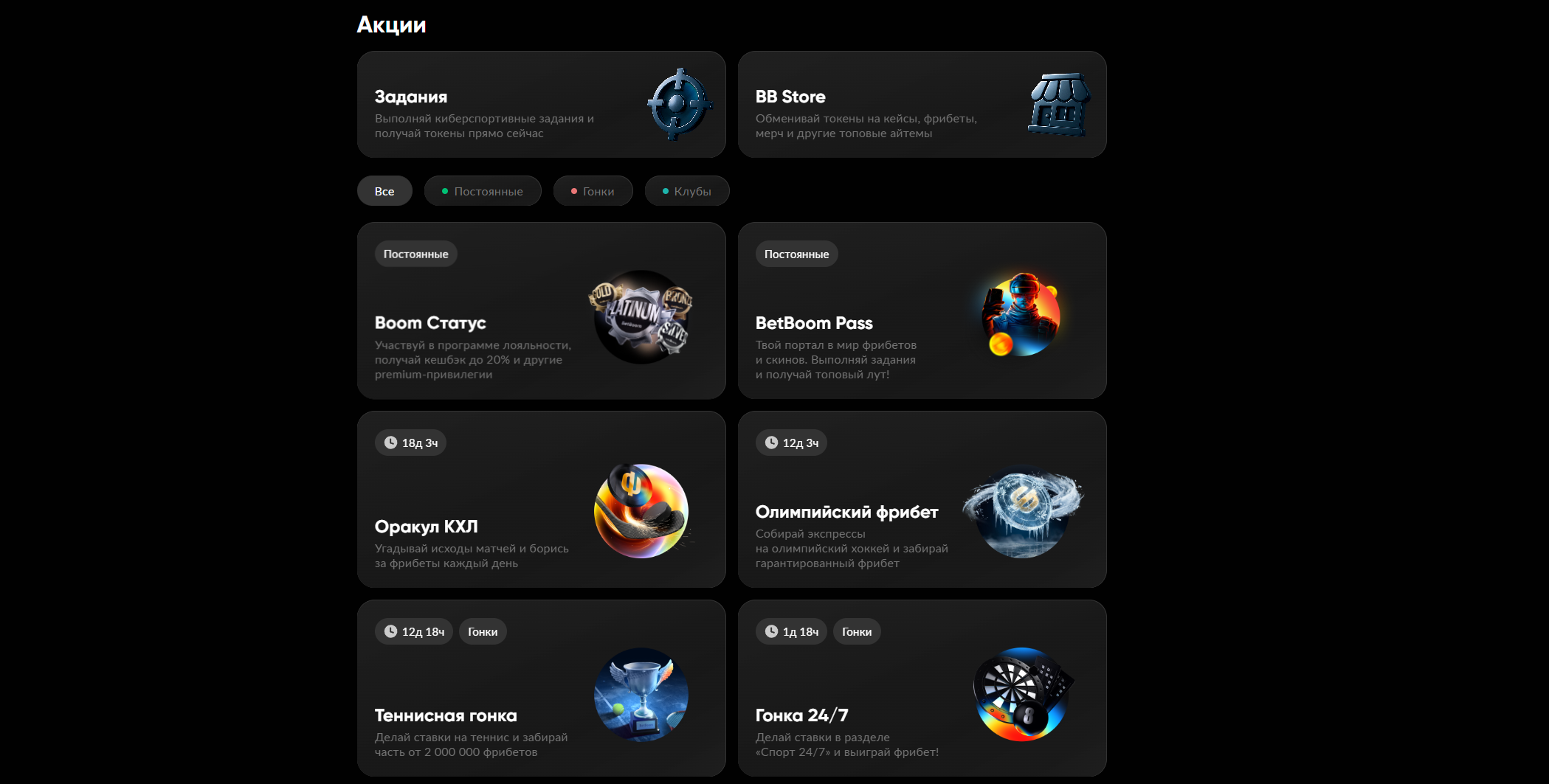
Task: Click the BetBoom Pass soldier artwork
Action: 1021,315
